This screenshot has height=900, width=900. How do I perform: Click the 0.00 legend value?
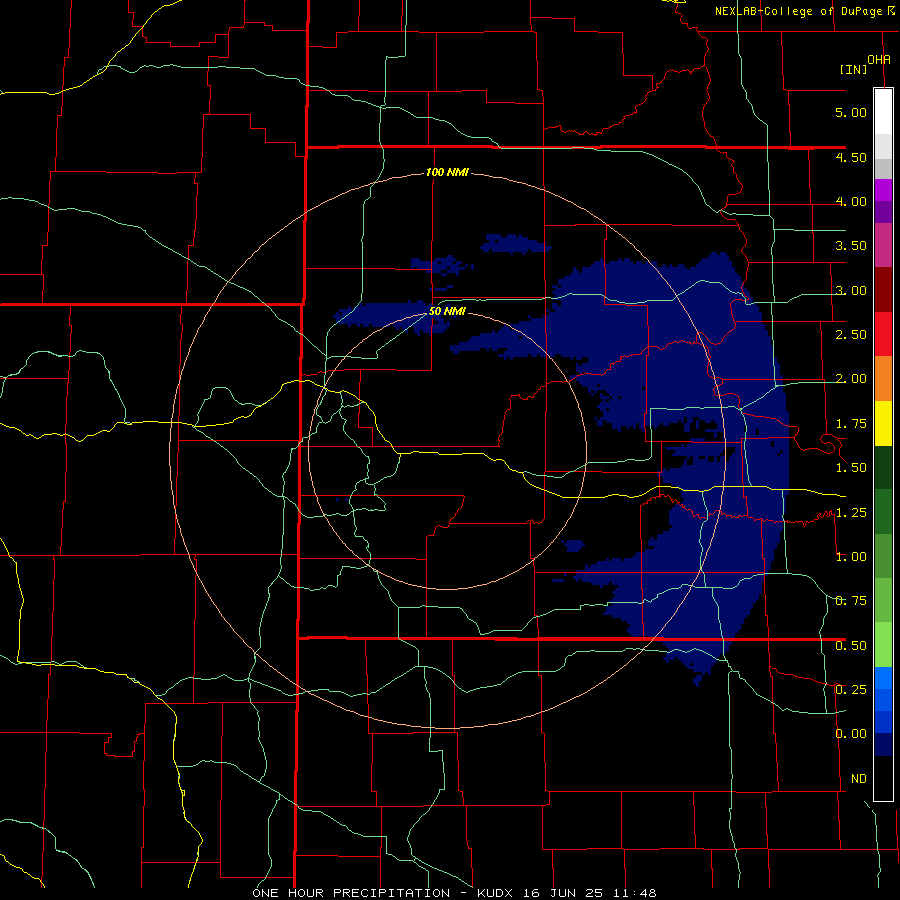(851, 734)
